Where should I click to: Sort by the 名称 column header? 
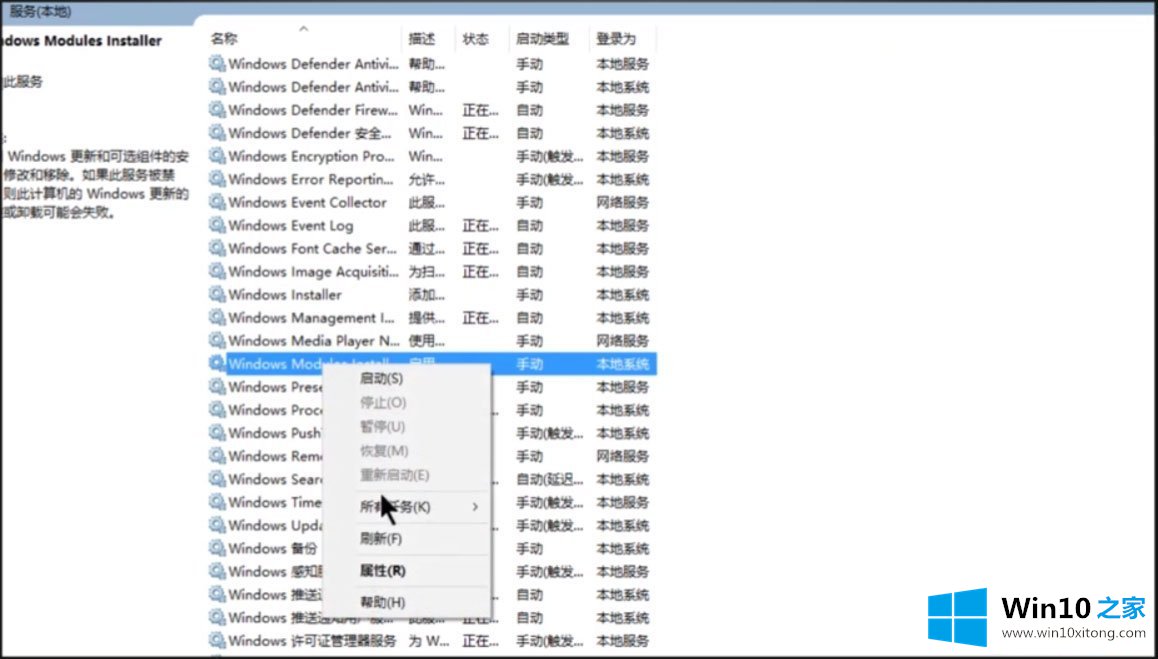click(x=224, y=39)
